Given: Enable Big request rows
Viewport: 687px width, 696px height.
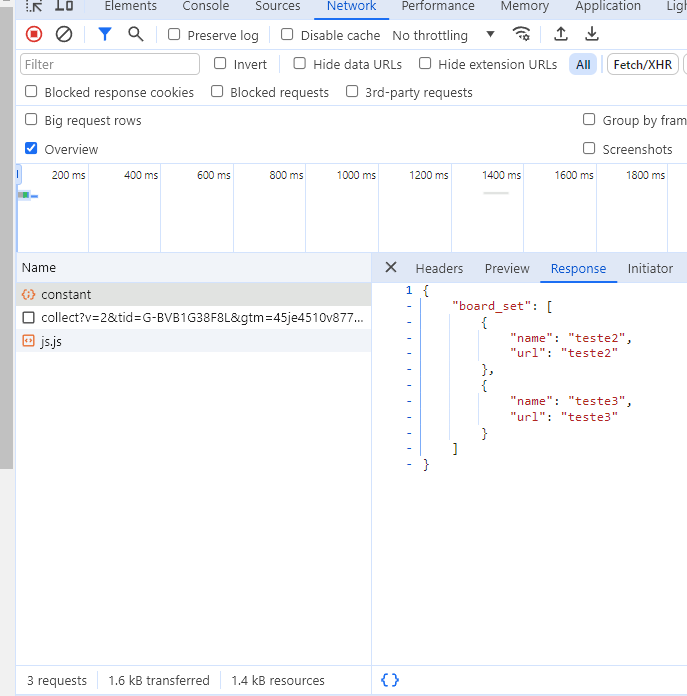Looking at the screenshot, I should tap(31, 119).
